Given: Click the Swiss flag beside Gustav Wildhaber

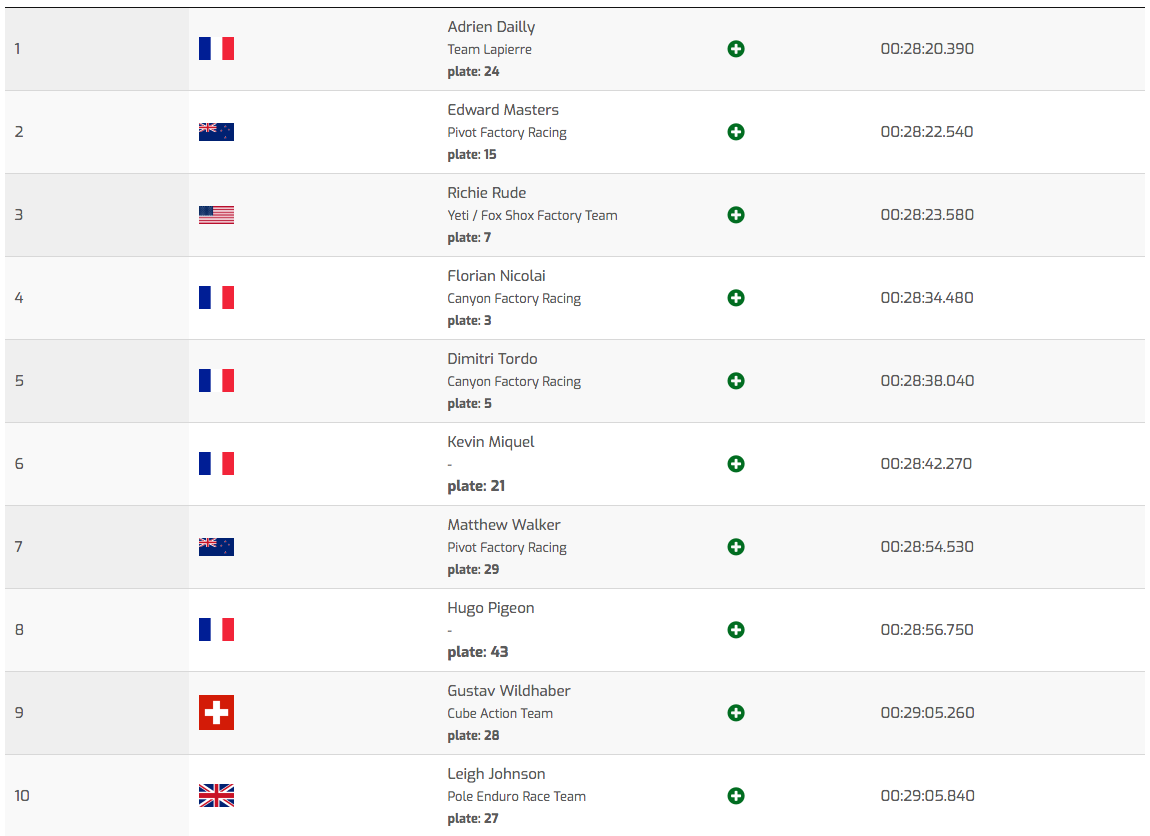Looking at the screenshot, I should pos(216,713).
